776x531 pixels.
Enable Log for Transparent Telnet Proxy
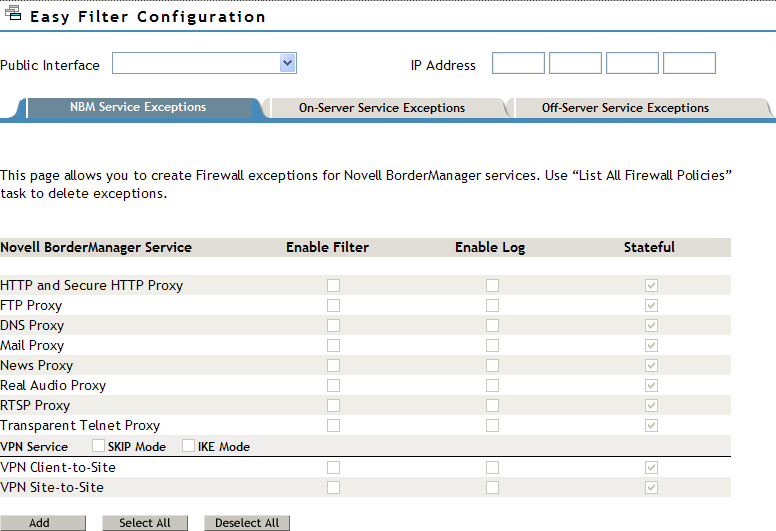click(492, 426)
